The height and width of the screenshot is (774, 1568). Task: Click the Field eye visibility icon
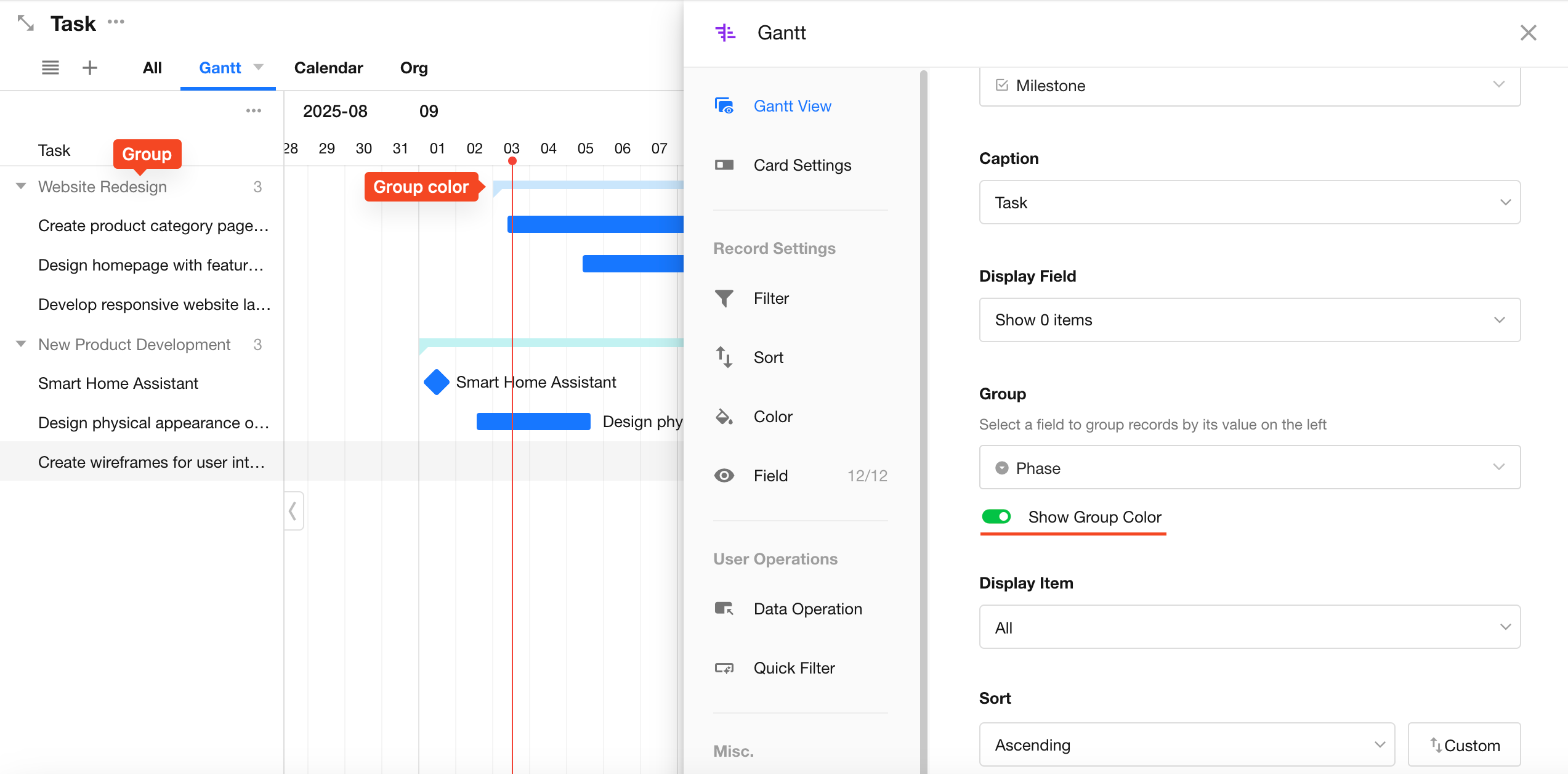coord(724,476)
